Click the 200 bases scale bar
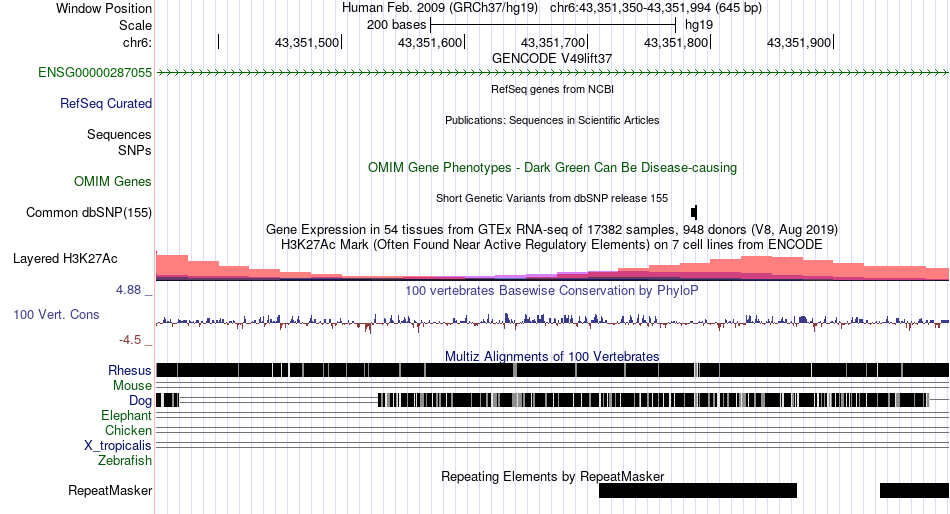Screen dimensions: 950x514 553,25
